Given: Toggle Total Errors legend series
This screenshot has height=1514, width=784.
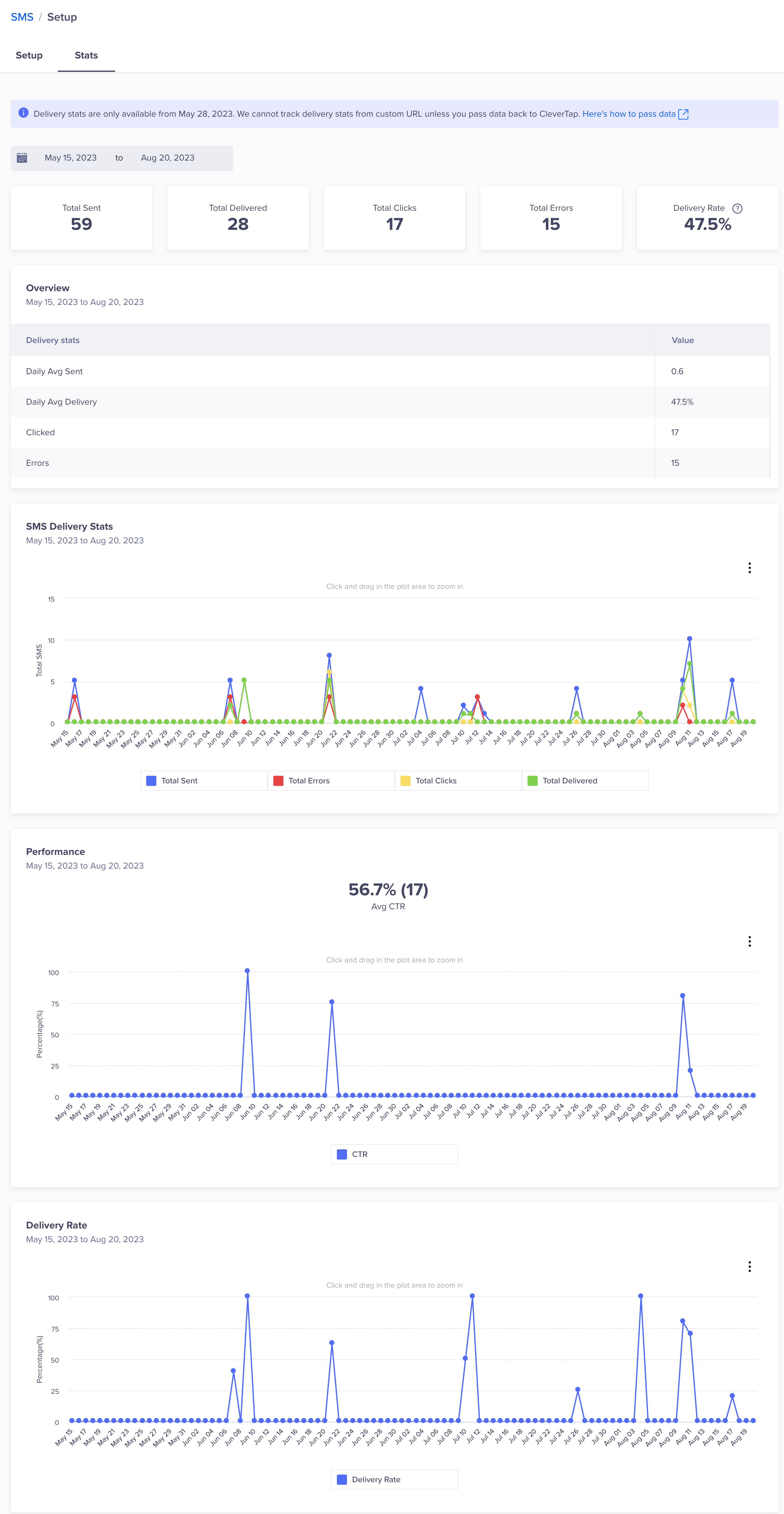Looking at the screenshot, I should 331,781.
